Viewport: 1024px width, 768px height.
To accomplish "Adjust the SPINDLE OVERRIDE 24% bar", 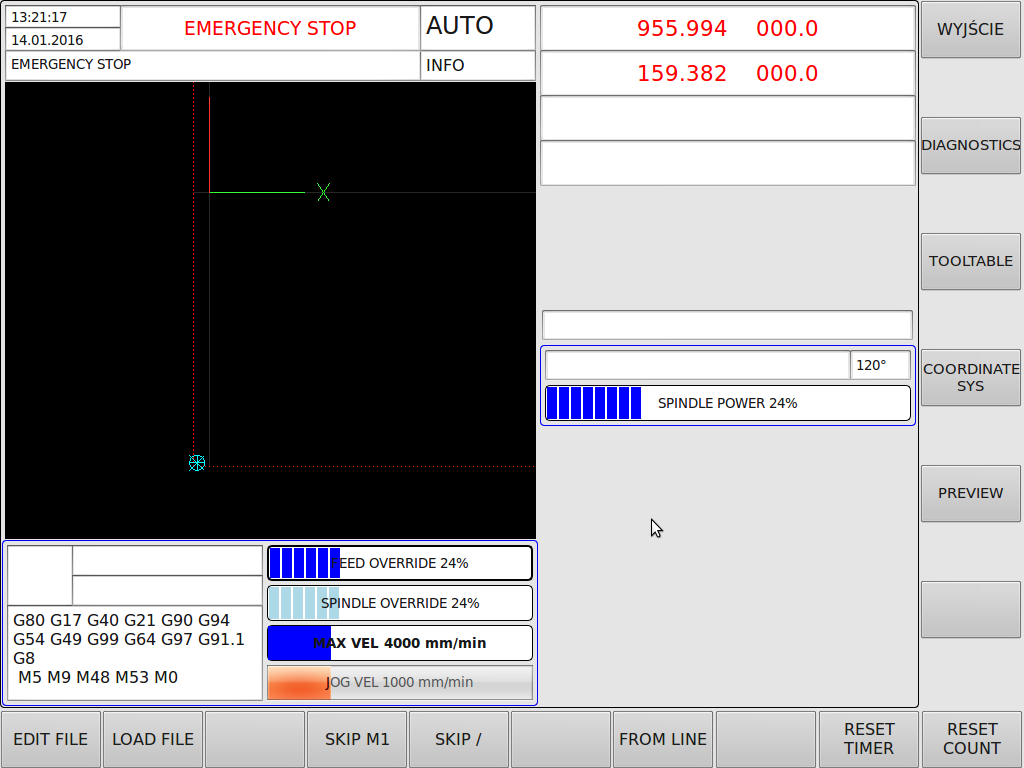I will click(x=400, y=603).
